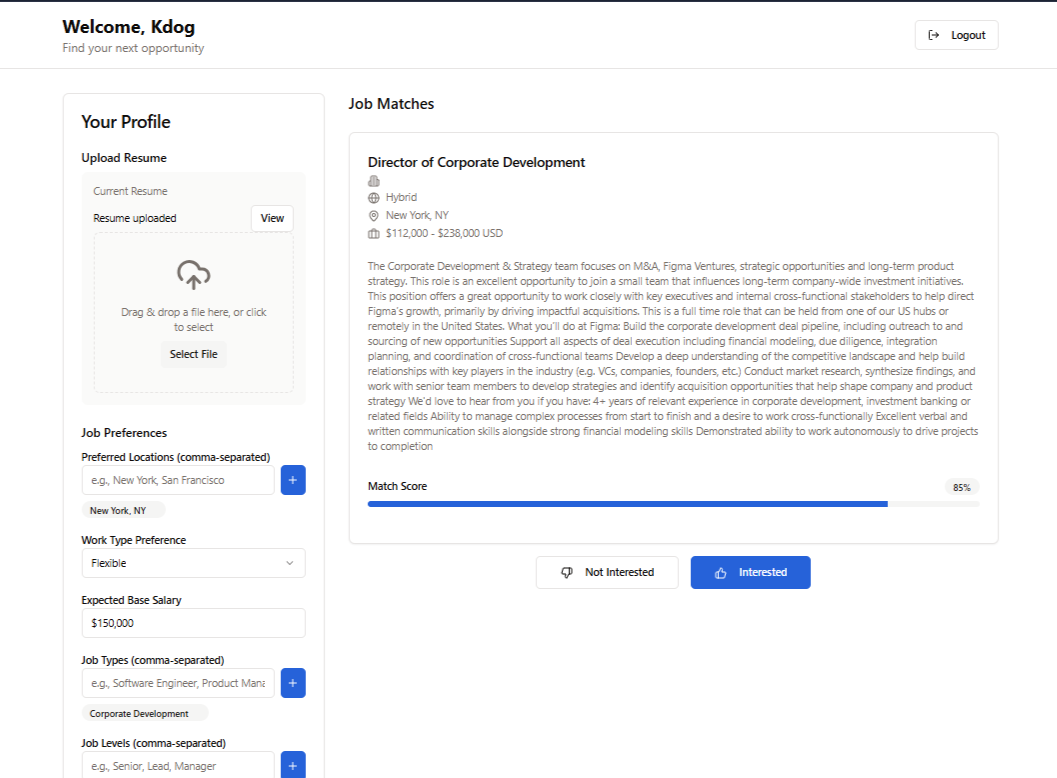
Task: Click the Corporate Development job type tag
Action: point(145,713)
